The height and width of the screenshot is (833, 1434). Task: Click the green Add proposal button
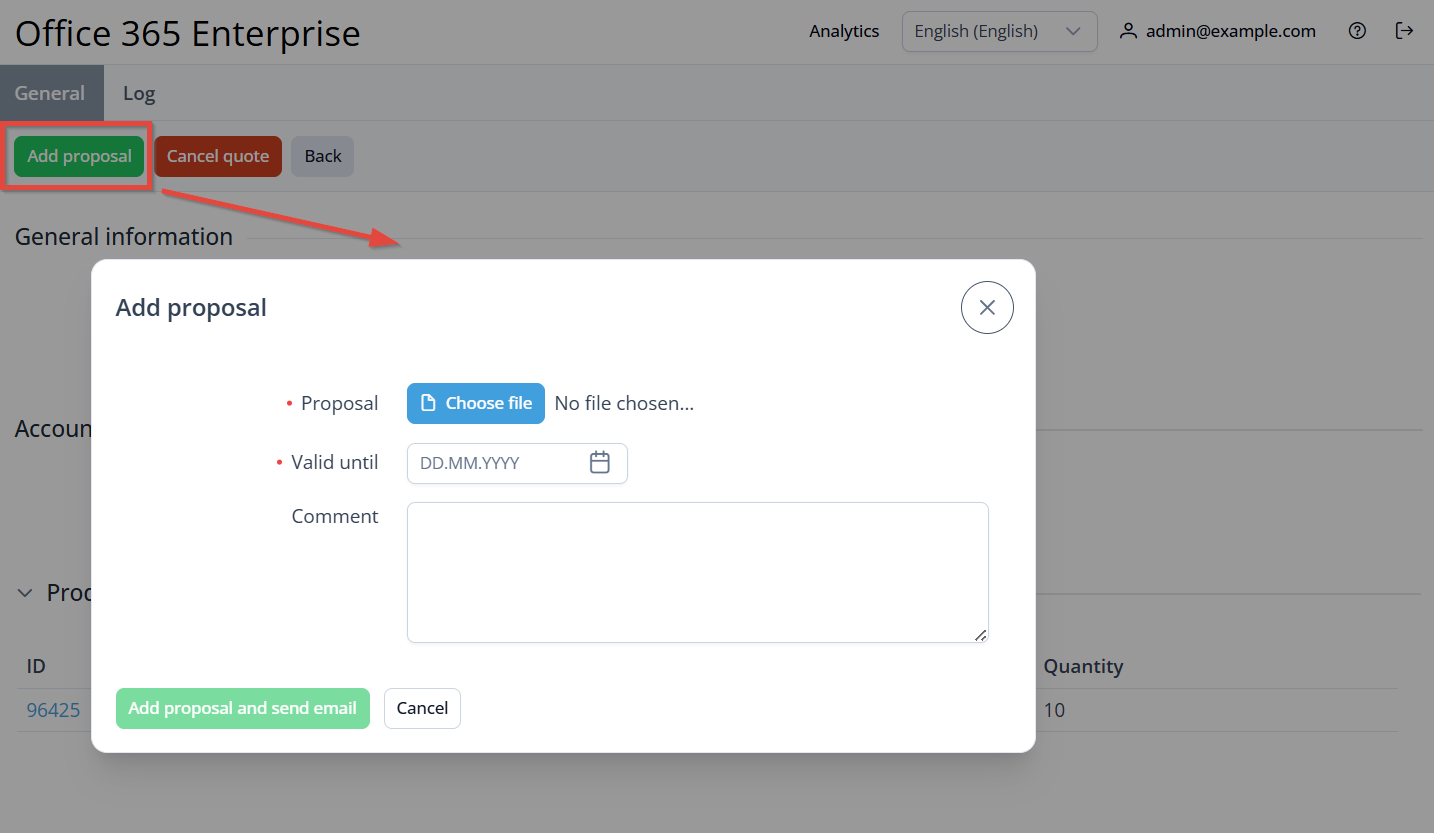click(x=79, y=156)
